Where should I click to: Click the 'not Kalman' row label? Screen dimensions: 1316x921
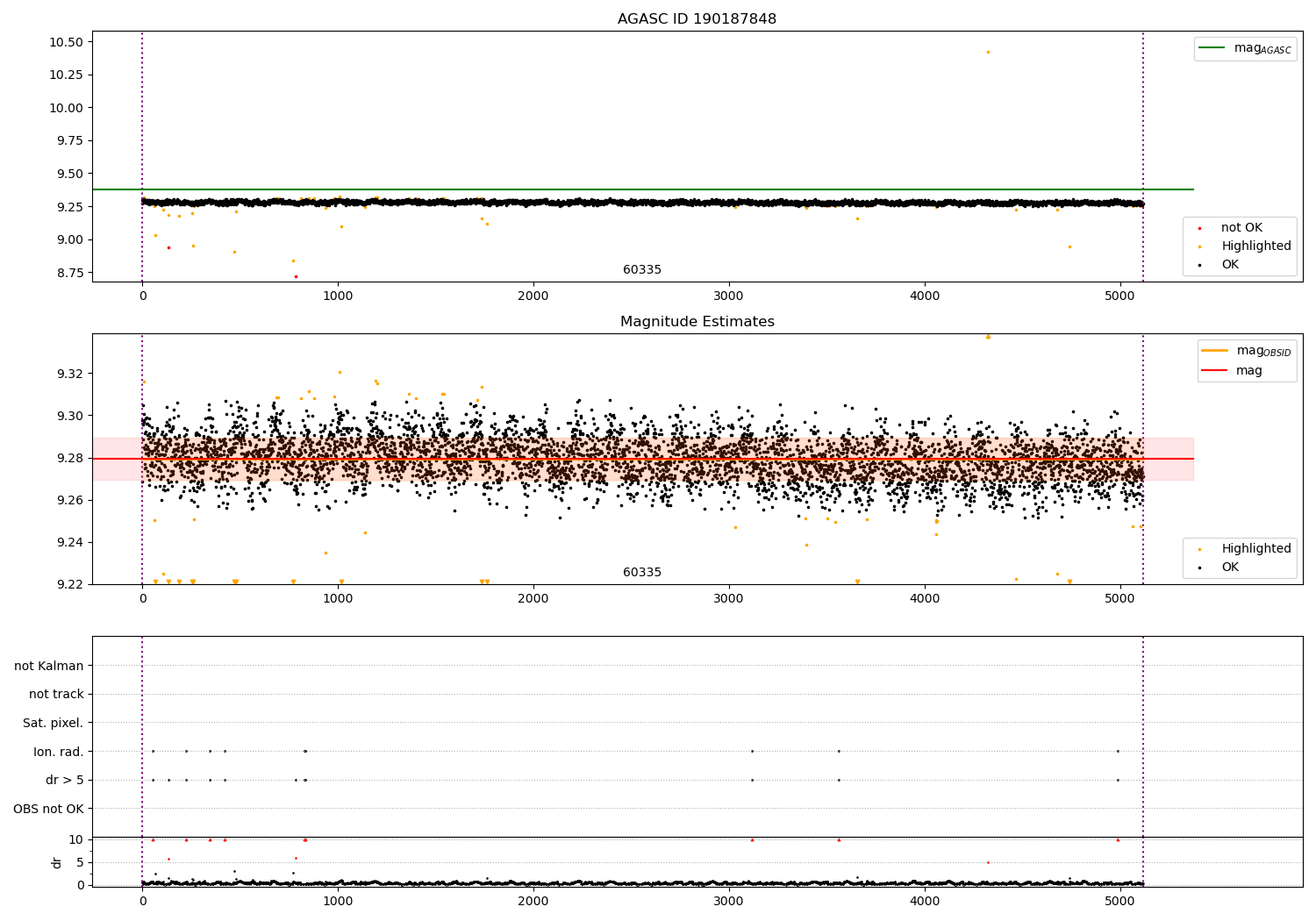point(49,666)
